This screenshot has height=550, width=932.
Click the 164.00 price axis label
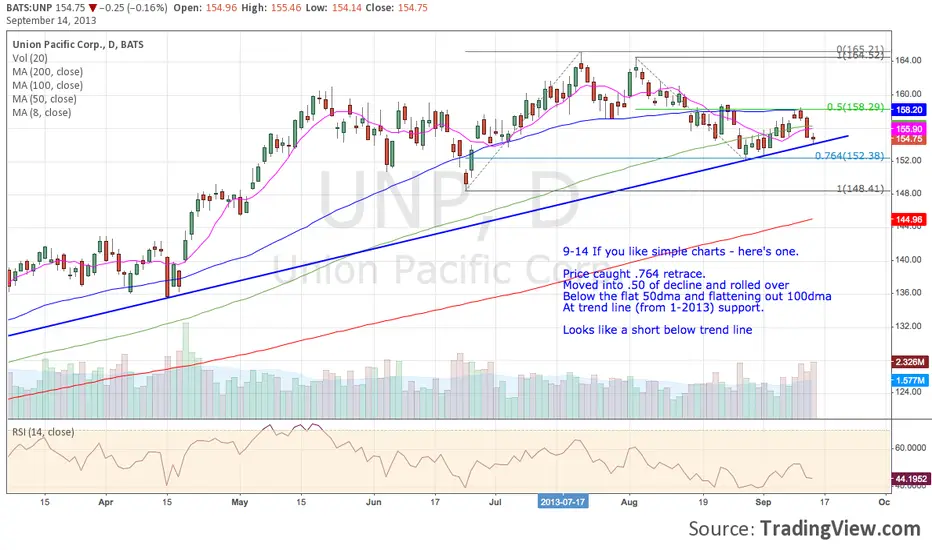[908, 61]
